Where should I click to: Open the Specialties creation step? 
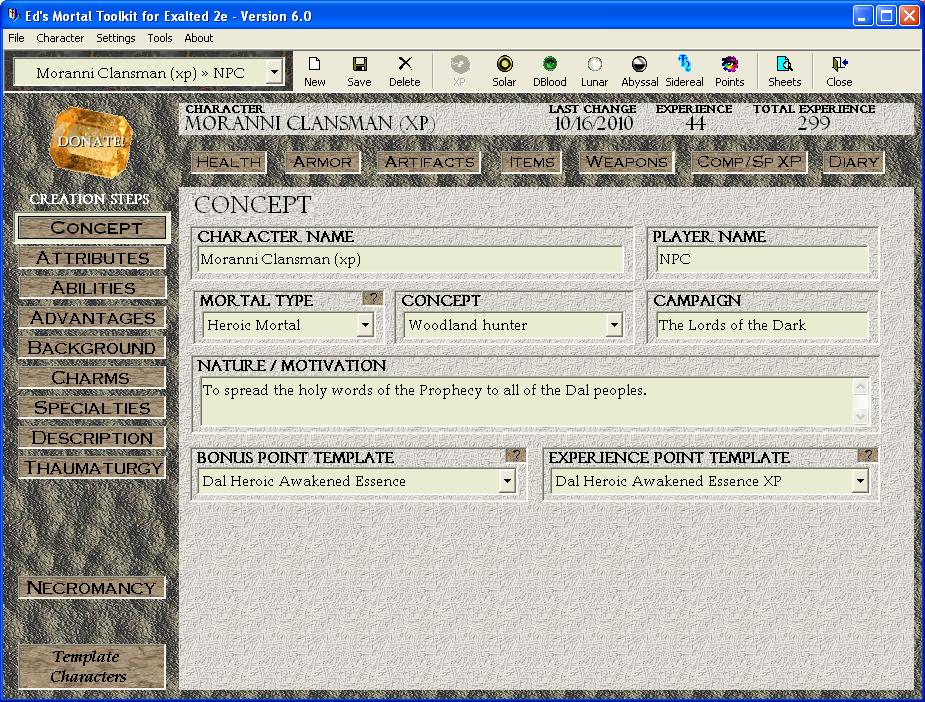tap(92, 408)
